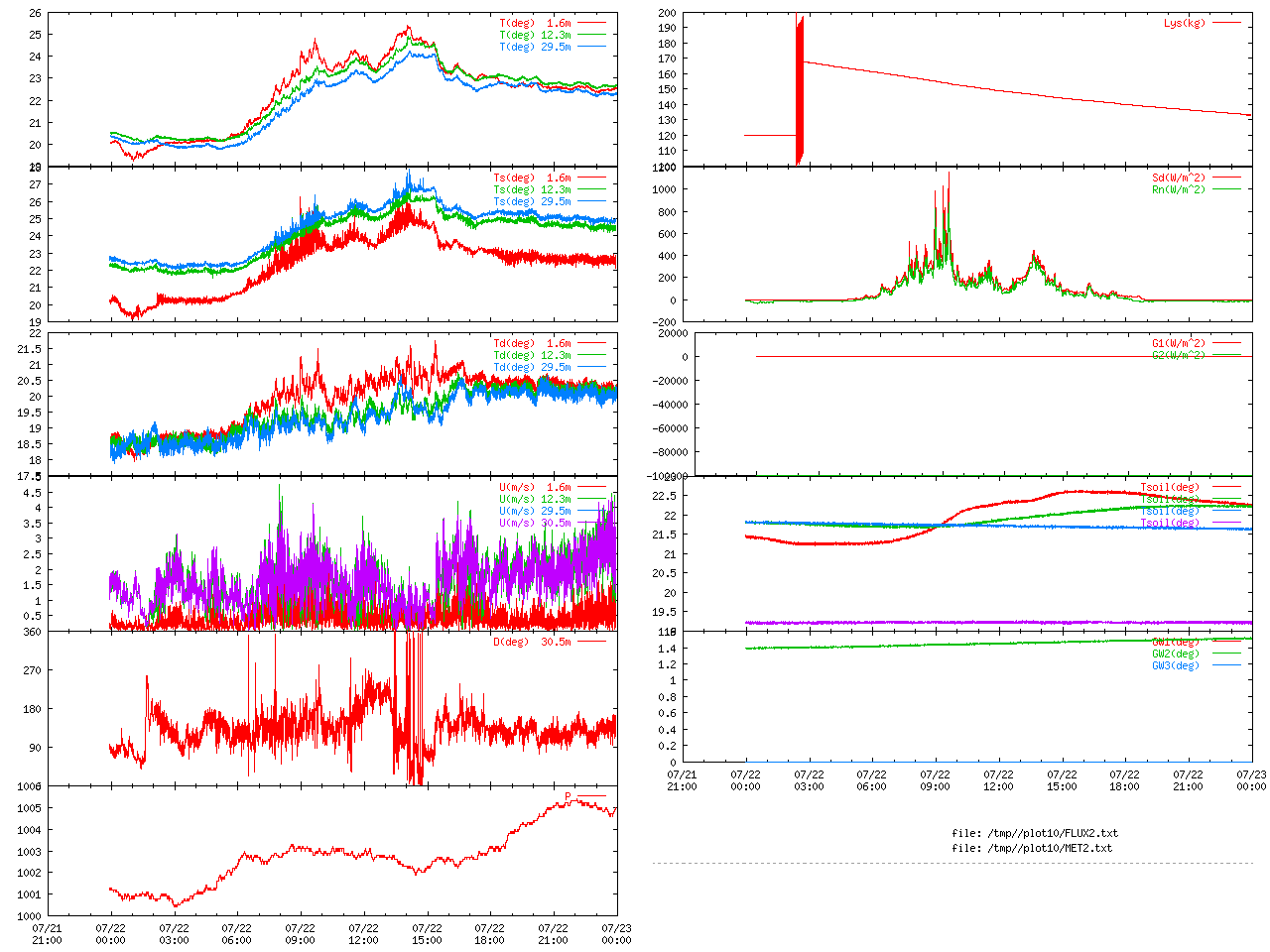This screenshot has width=1270, height=952.
Task: Click the /tmp//plot10/MET2.txt file path text
Action: [1032, 848]
